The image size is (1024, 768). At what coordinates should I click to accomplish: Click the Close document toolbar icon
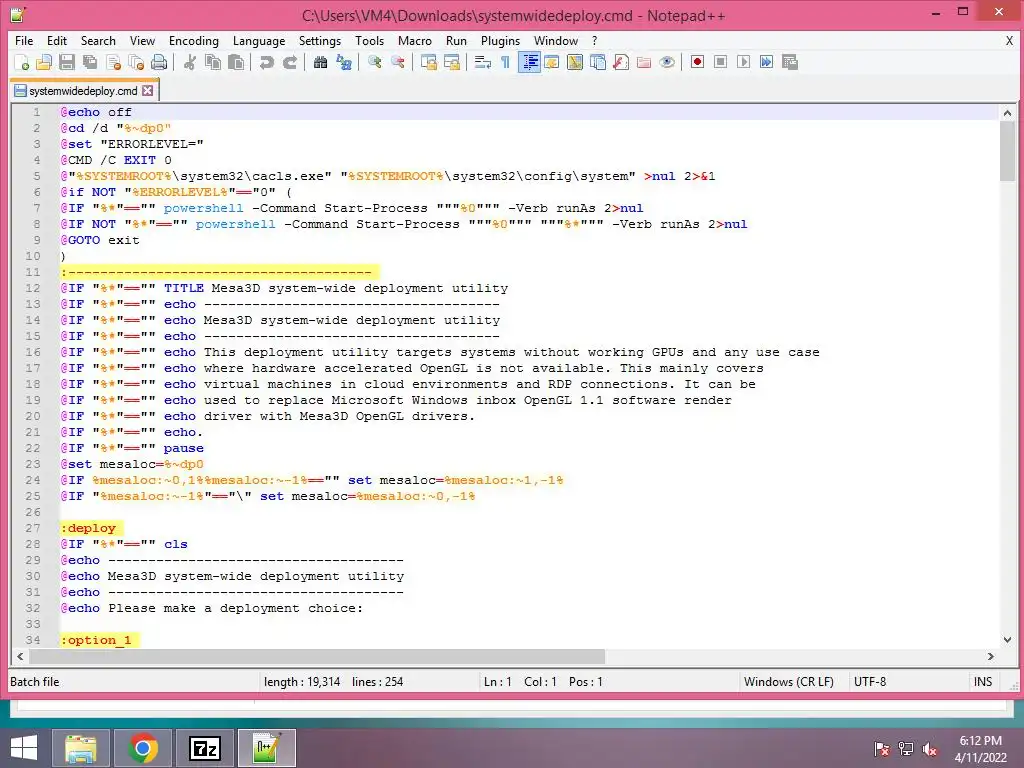click(x=114, y=62)
